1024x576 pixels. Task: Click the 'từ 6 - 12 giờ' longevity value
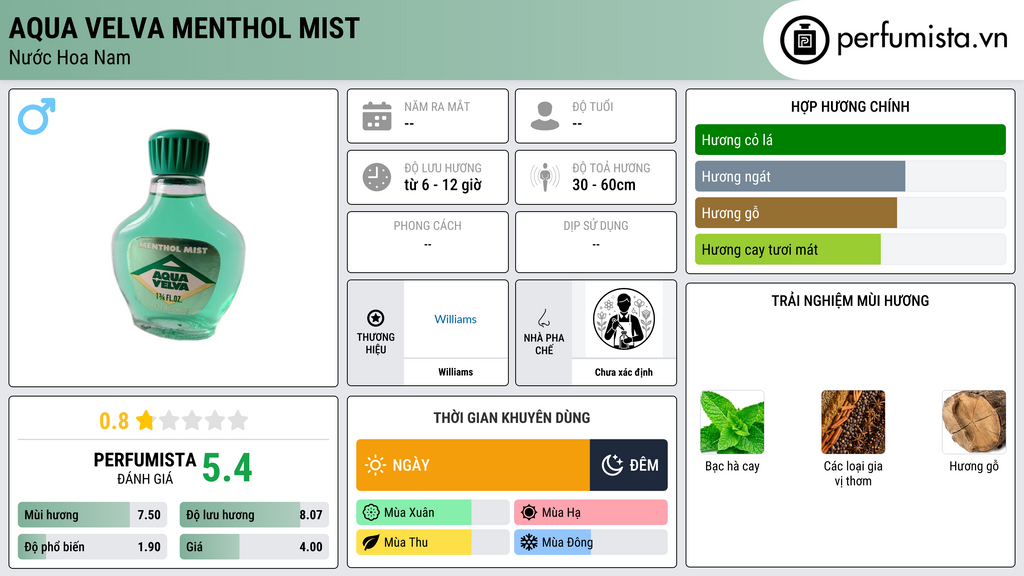[x=443, y=185]
